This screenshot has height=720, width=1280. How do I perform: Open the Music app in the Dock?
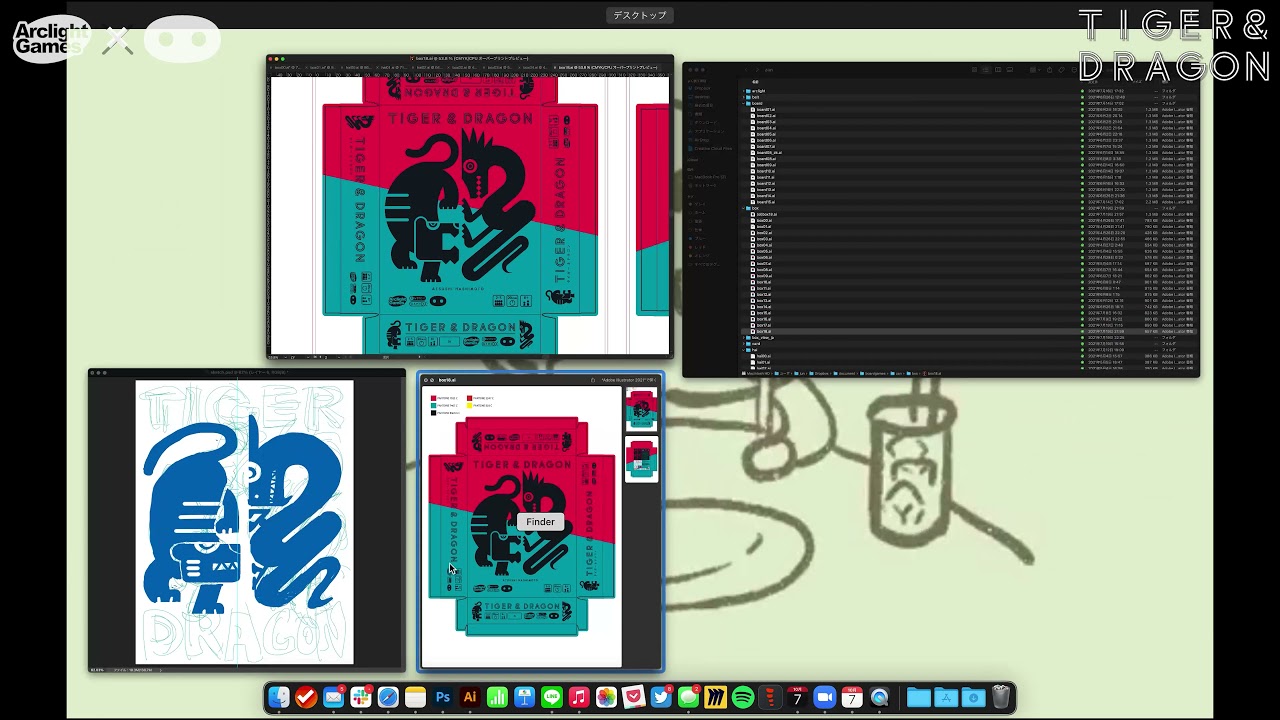click(x=579, y=697)
